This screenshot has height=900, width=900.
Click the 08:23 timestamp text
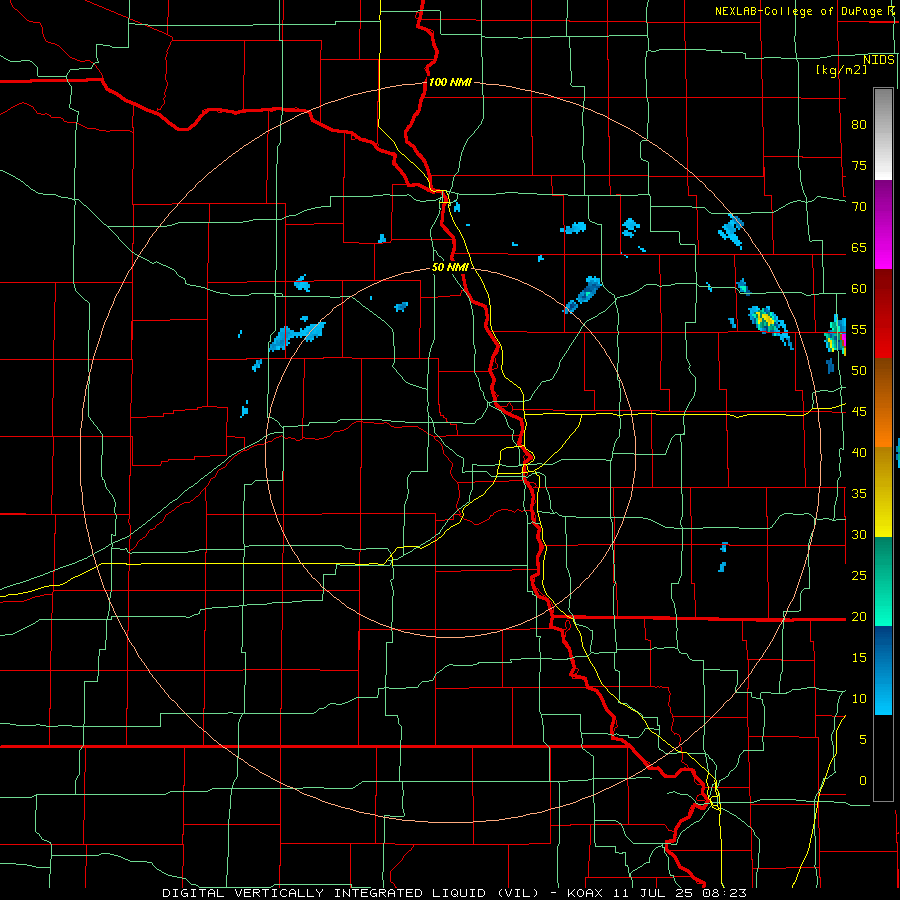click(x=726, y=893)
